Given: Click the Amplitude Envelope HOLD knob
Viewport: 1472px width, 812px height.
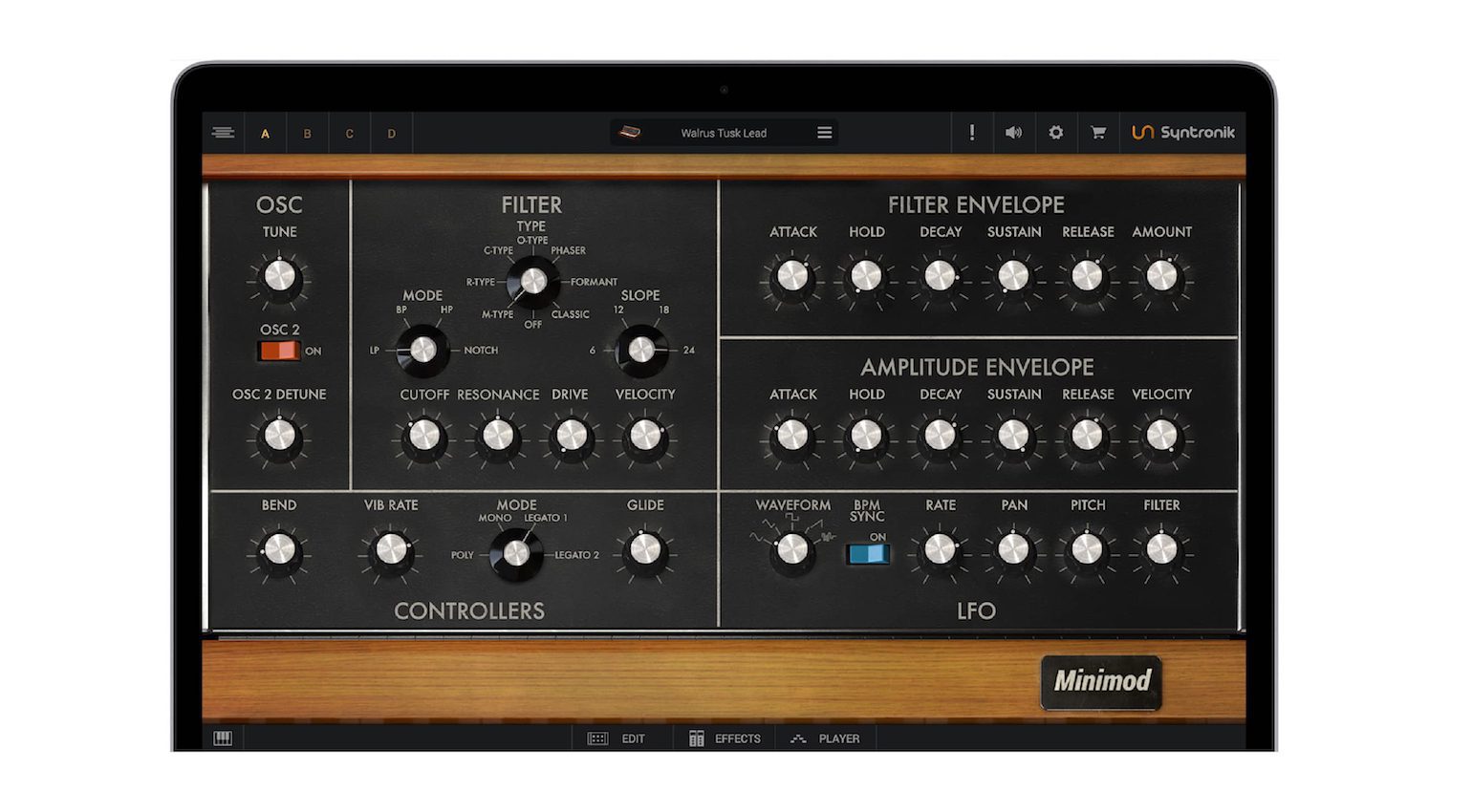Looking at the screenshot, I should [866, 436].
